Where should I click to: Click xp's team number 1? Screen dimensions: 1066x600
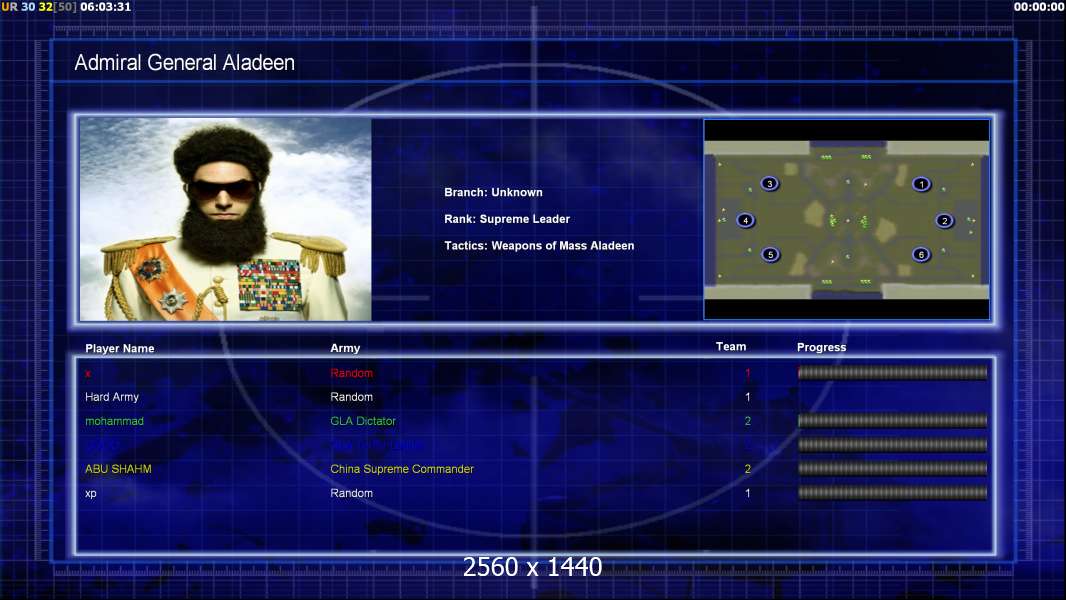click(748, 493)
